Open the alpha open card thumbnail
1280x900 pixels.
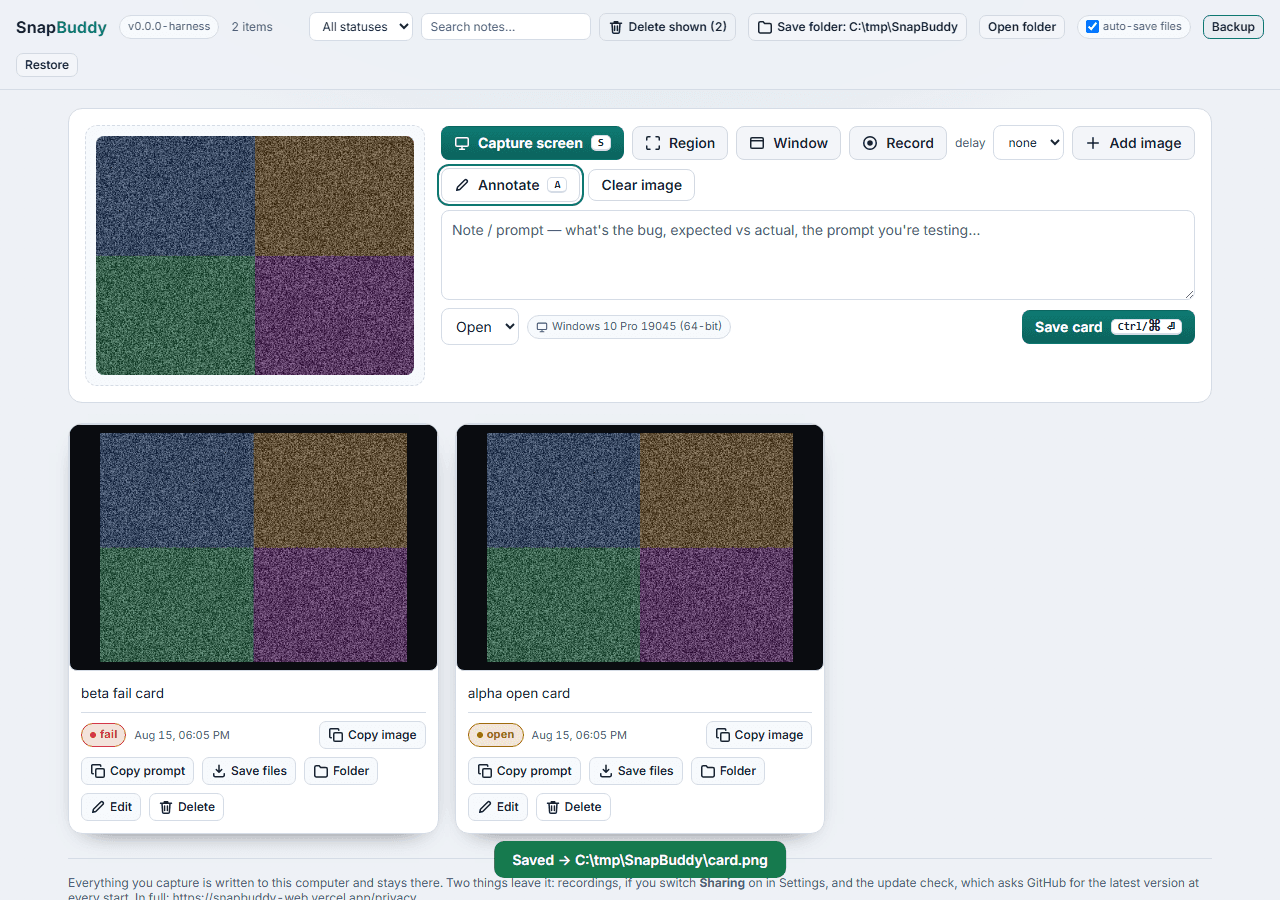pos(640,547)
